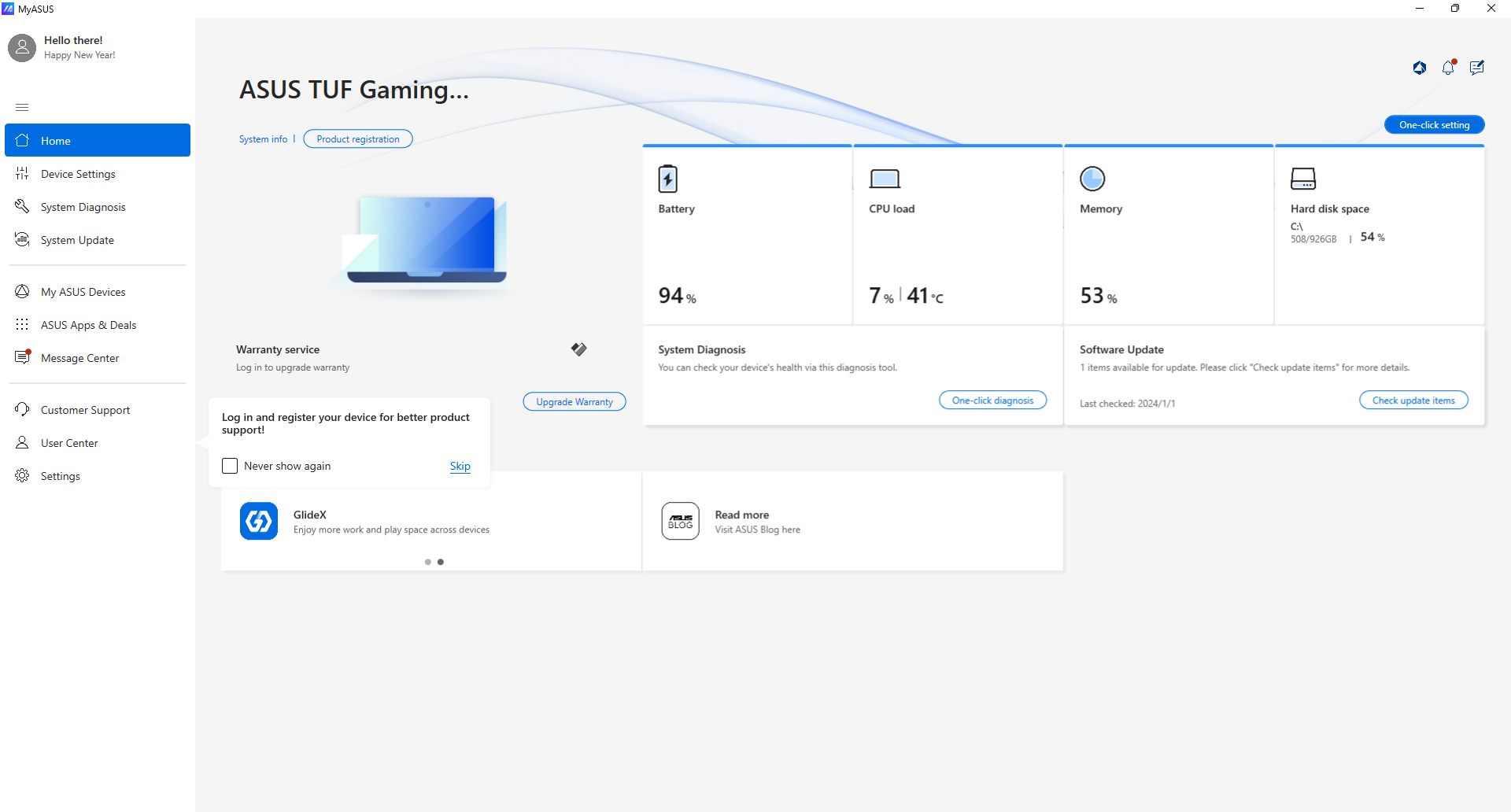Open Device Settings menu item
Viewport: 1511px width, 812px height.
98,173
